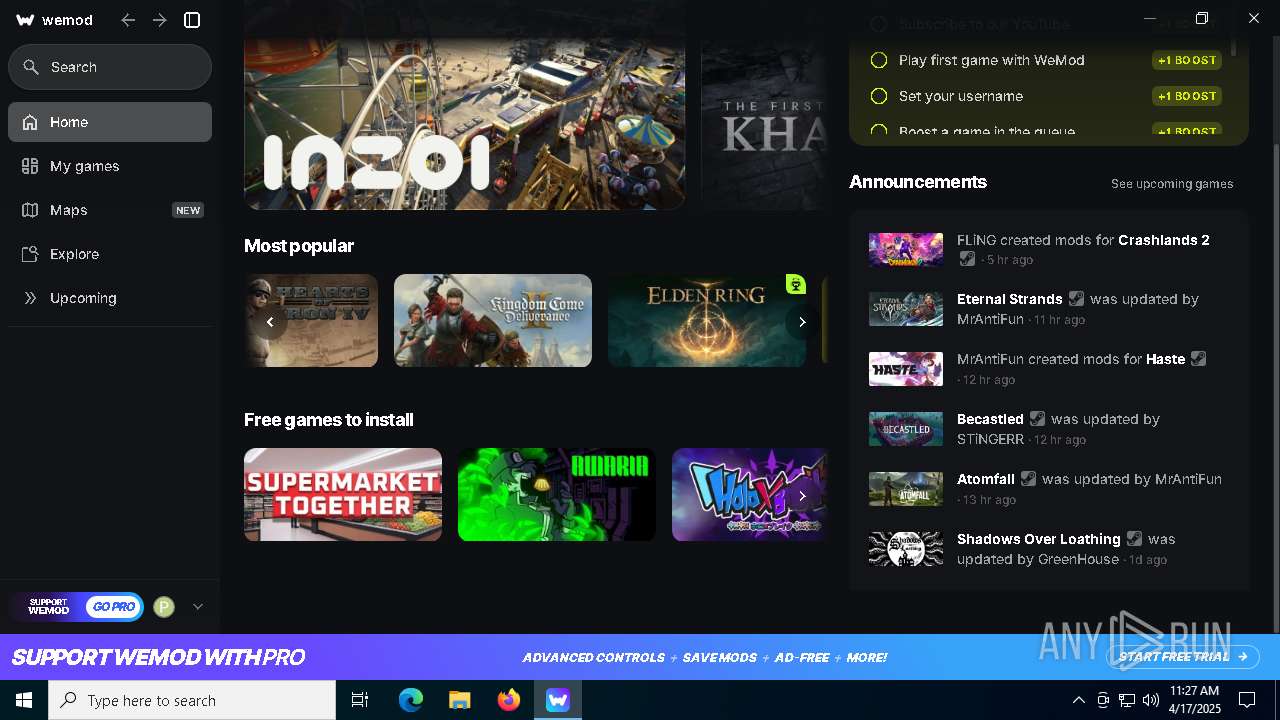Viewport: 1280px width, 720px height.
Task: Show hidden tray icons chevron
Action: 1079,700
